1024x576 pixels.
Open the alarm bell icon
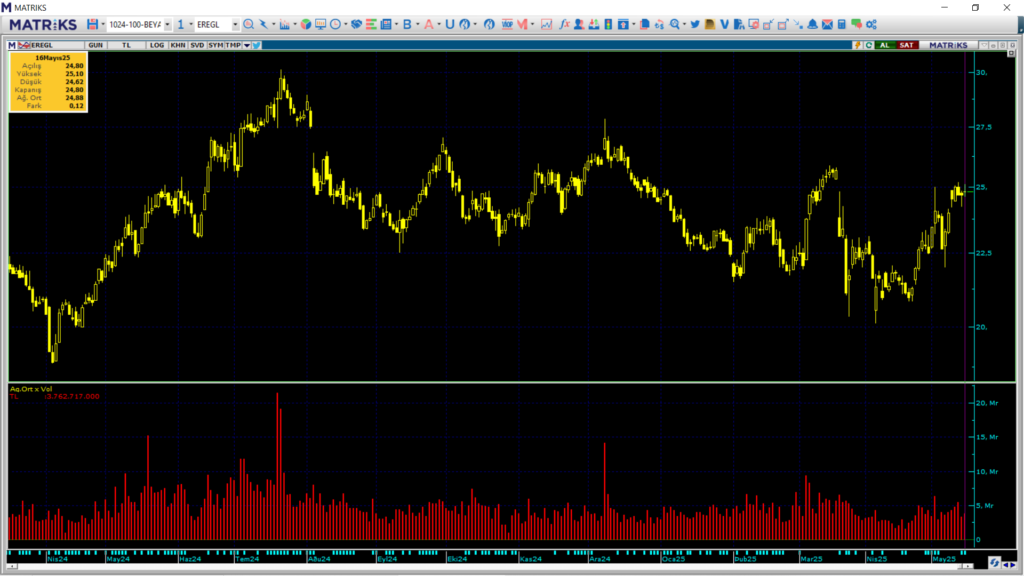coord(812,24)
